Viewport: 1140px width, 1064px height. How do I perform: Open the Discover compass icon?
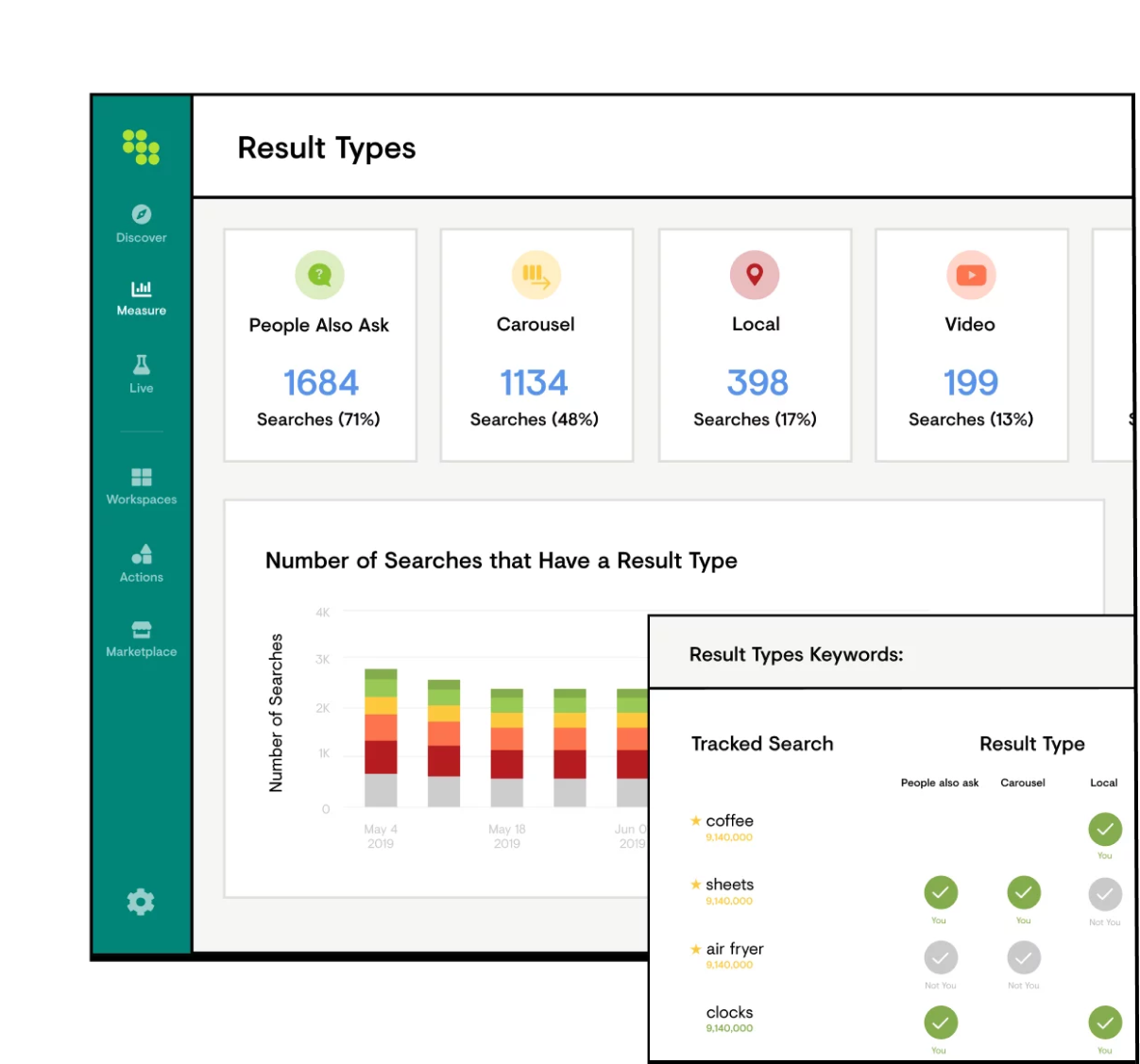tap(142, 214)
